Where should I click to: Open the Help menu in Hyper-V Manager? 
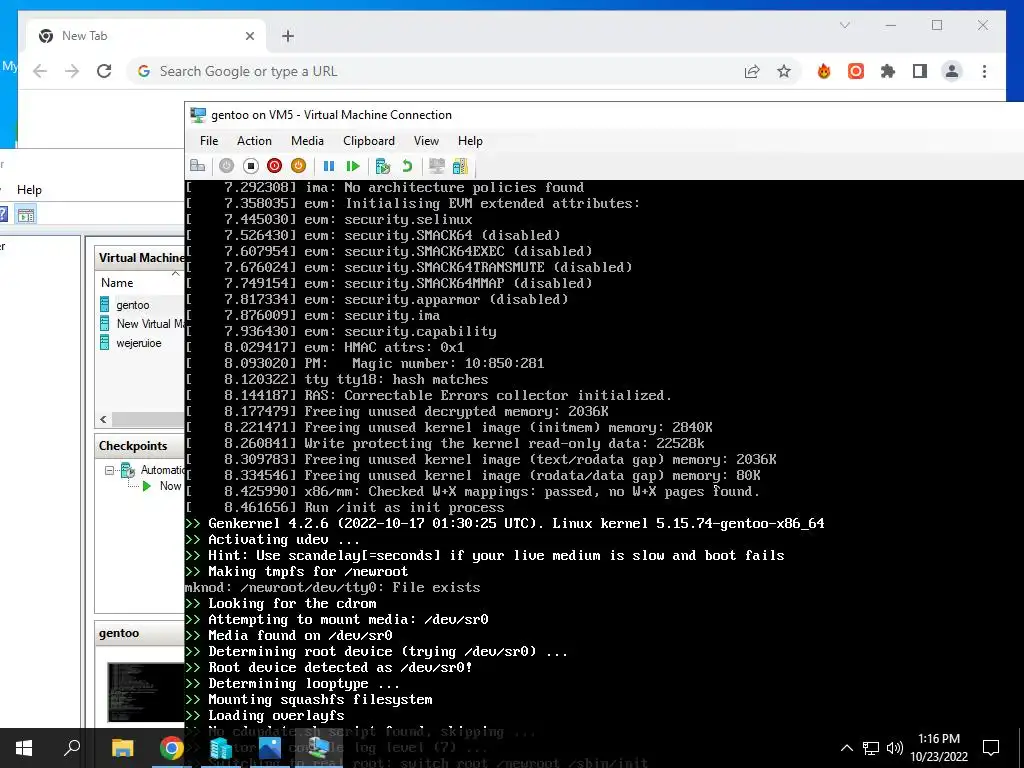[29, 190]
